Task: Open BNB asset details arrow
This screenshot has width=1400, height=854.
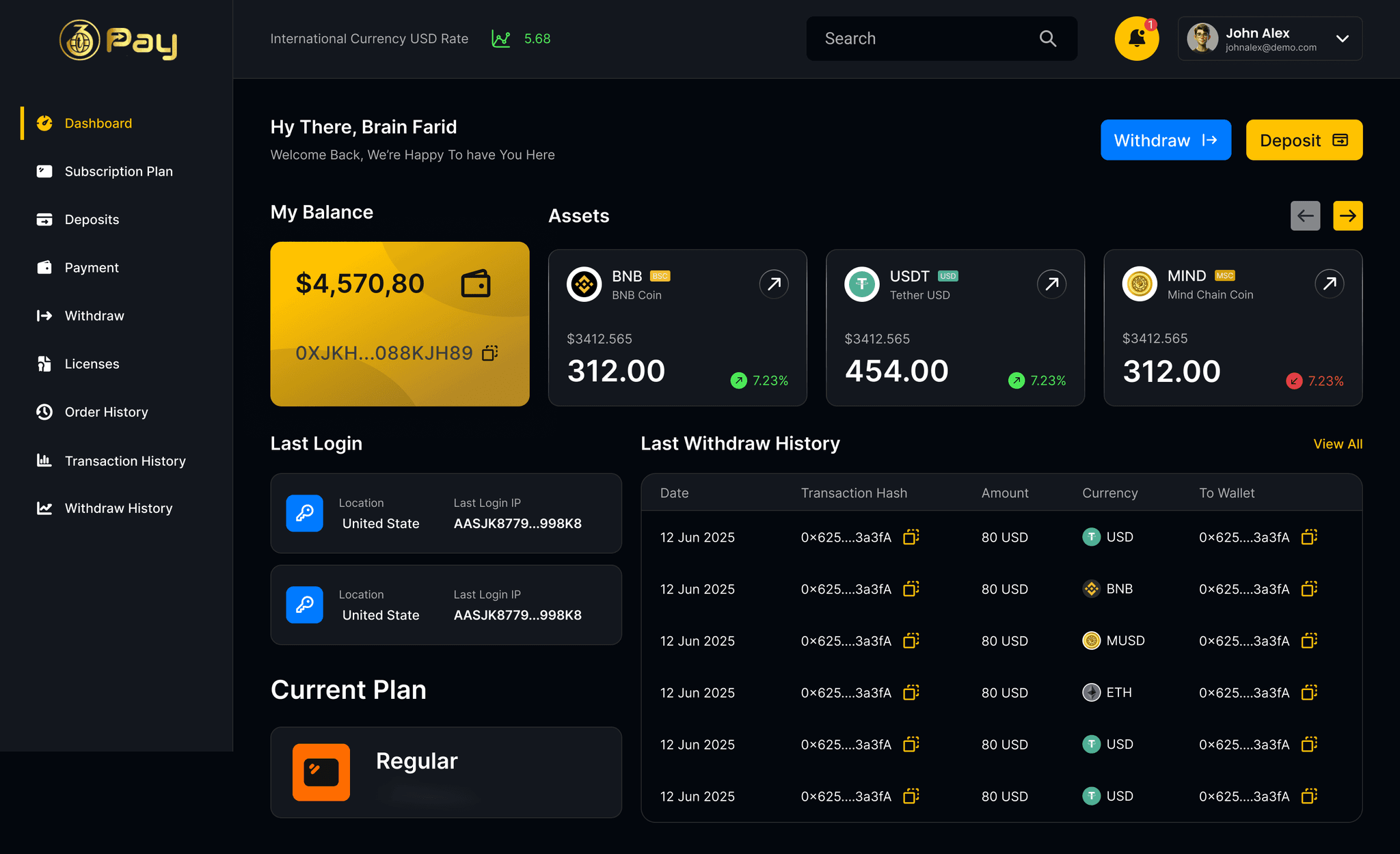Action: (x=774, y=284)
